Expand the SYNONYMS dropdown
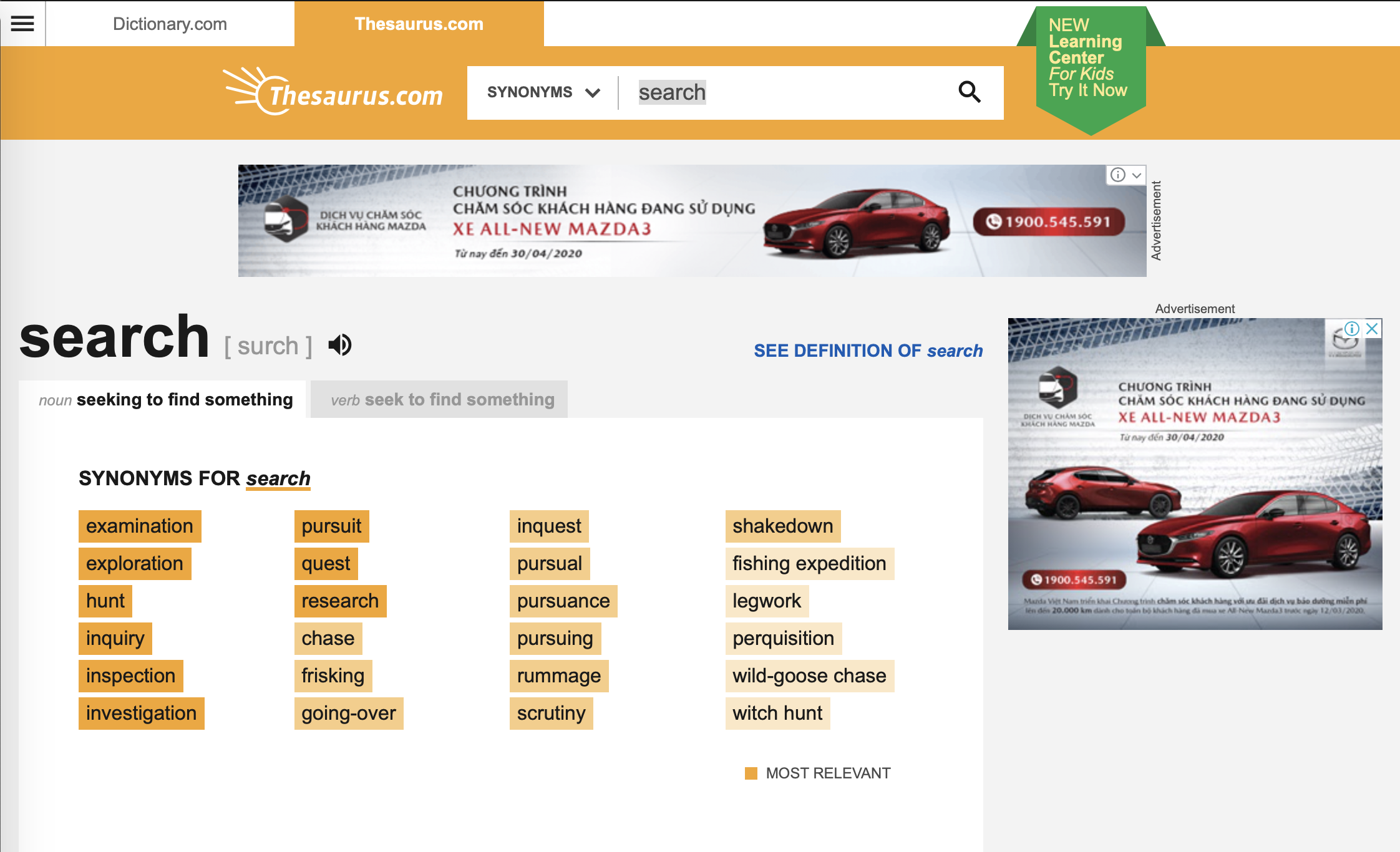Image resolution: width=1400 pixels, height=852 pixels. [x=543, y=92]
